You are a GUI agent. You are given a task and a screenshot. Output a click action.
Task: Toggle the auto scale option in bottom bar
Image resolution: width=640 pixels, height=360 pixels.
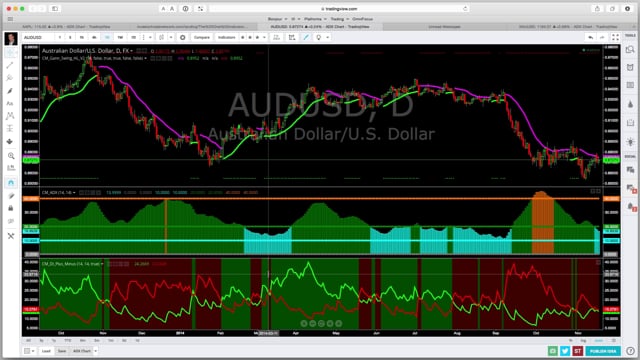coord(598,340)
